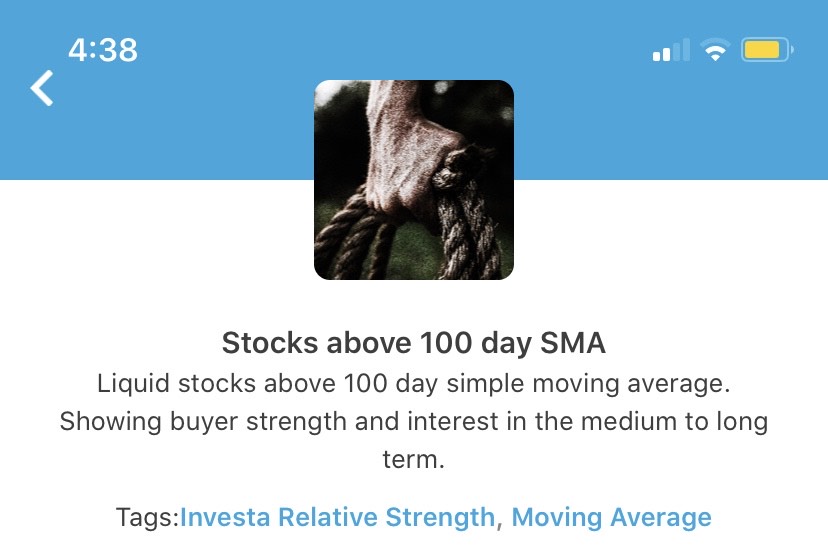Screen dimensions: 828x549
Task: Tap the phrase "simple moving average" in description
Action: point(588,384)
